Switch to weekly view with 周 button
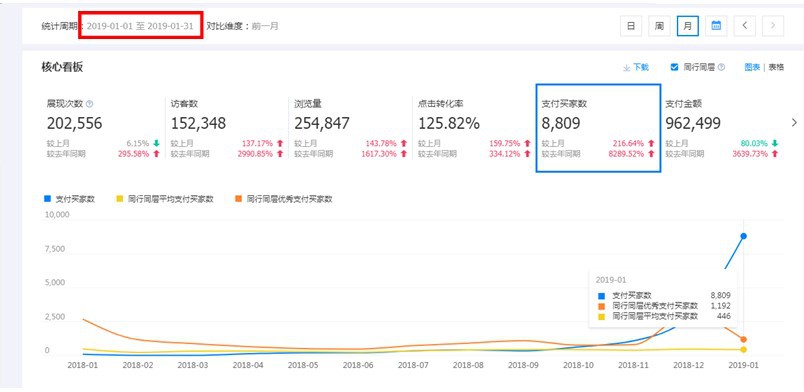Screen dimensions: 804x392 (x=659, y=26)
